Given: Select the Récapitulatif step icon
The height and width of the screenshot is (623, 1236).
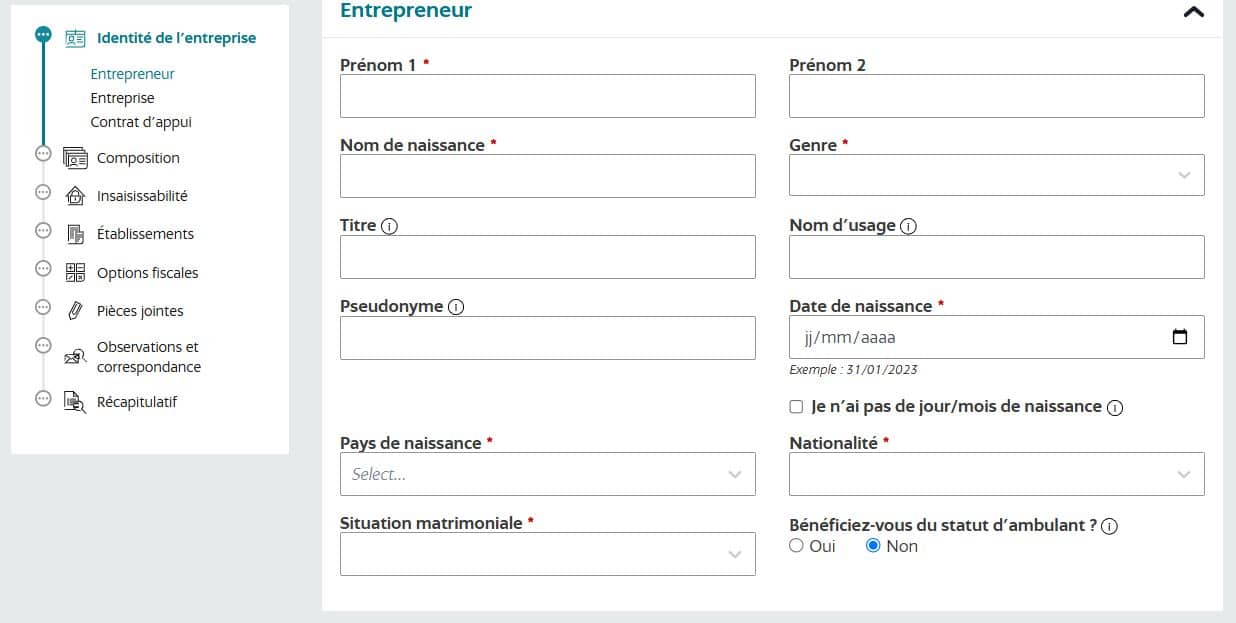Looking at the screenshot, I should coord(75,401).
